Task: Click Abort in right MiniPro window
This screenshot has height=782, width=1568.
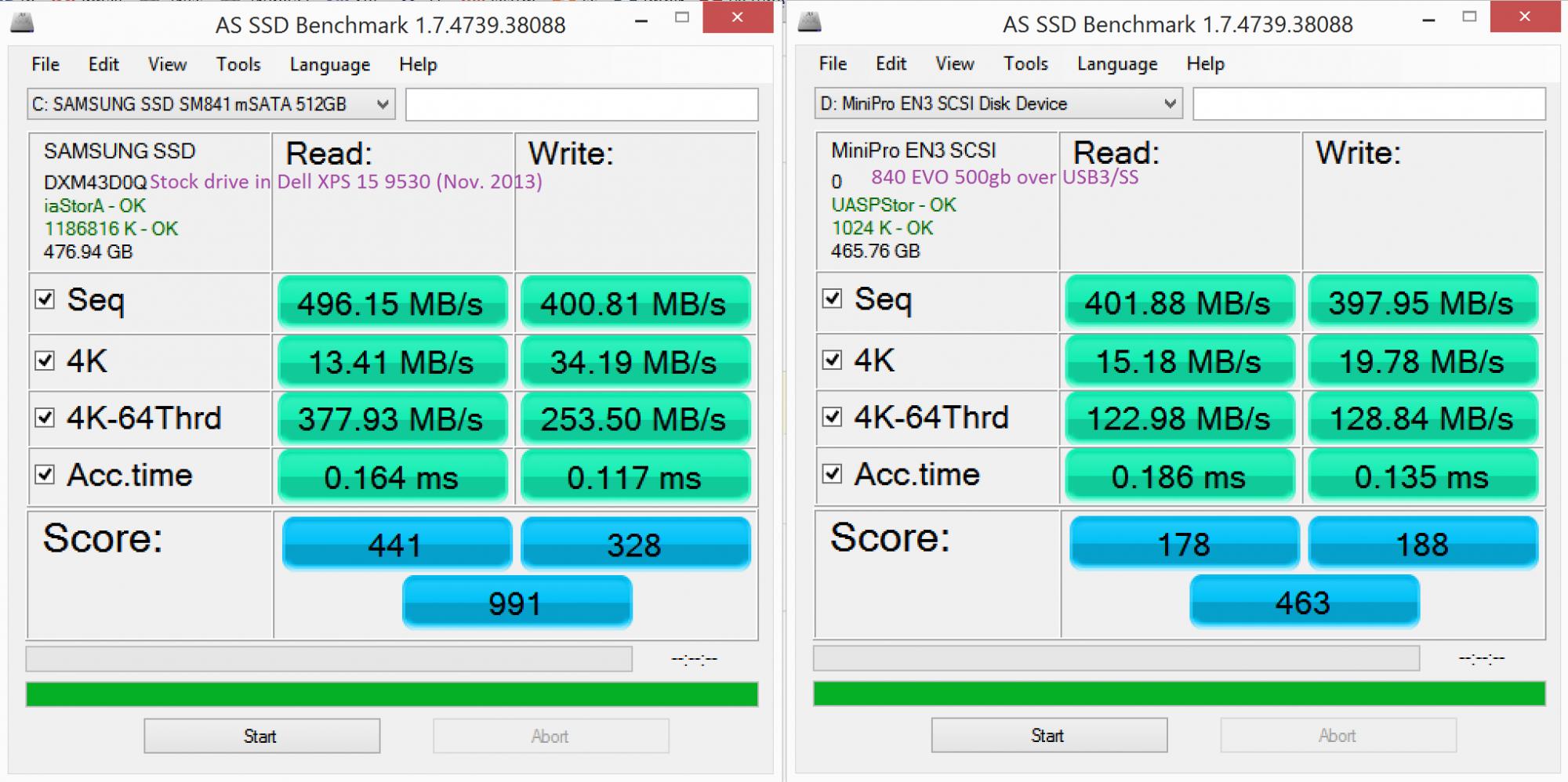Action: pyautogui.click(x=1338, y=735)
